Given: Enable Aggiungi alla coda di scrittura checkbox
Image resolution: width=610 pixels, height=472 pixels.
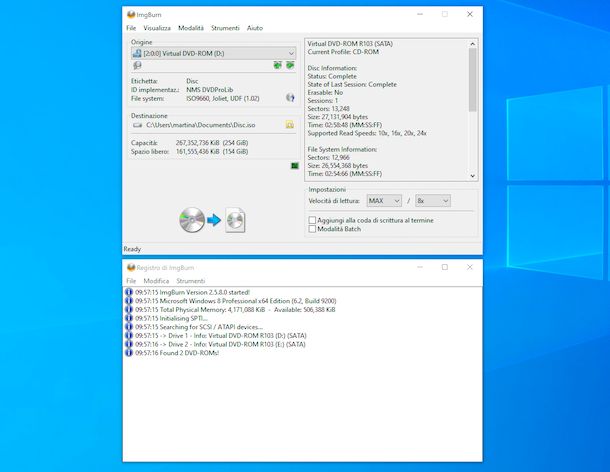Looking at the screenshot, I should pos(312,220).
